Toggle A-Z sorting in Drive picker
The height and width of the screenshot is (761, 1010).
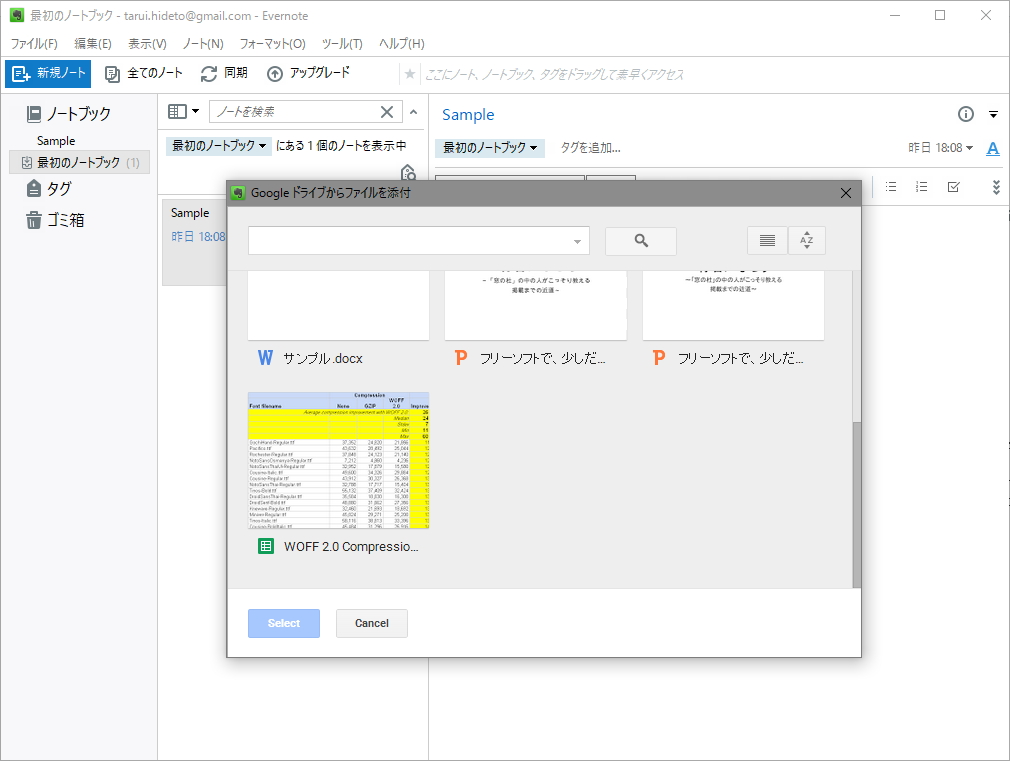pyautogui.click(x=807, y=240)
